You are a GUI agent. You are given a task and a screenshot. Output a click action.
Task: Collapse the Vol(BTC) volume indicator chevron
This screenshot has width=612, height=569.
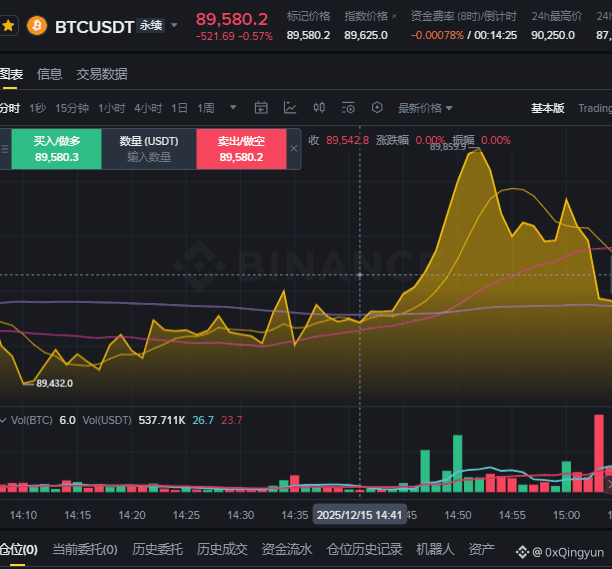(4, 420)
